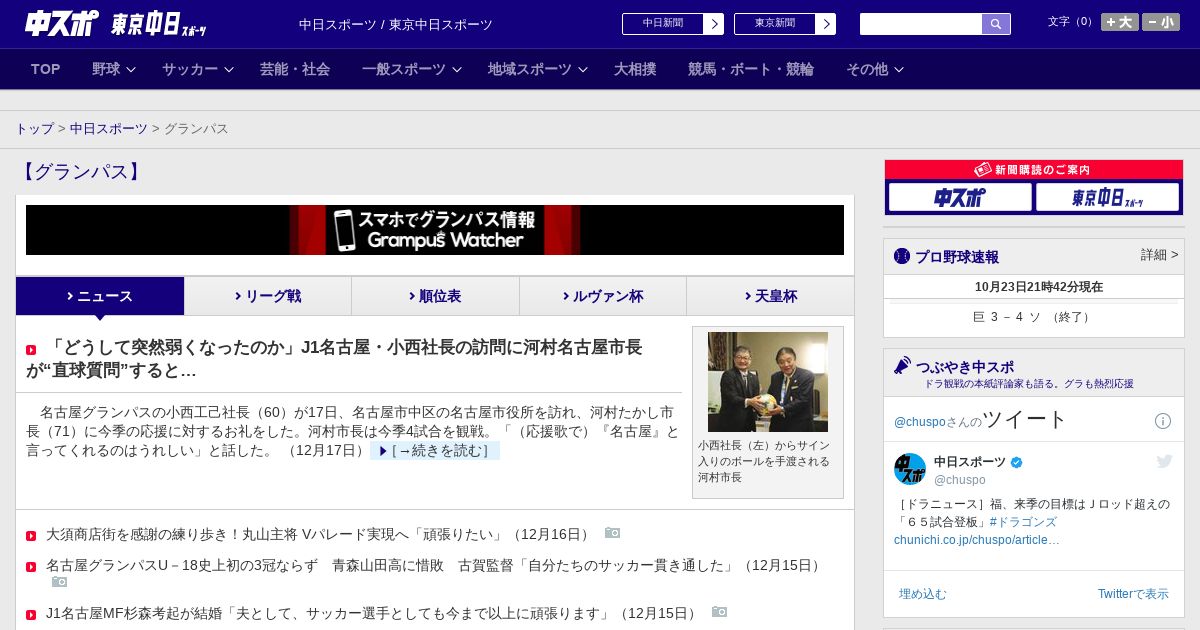The width and height of the screenshot is (1200, 630).
Task: Expand the その他 navigation menu
Action: [875, 69]
